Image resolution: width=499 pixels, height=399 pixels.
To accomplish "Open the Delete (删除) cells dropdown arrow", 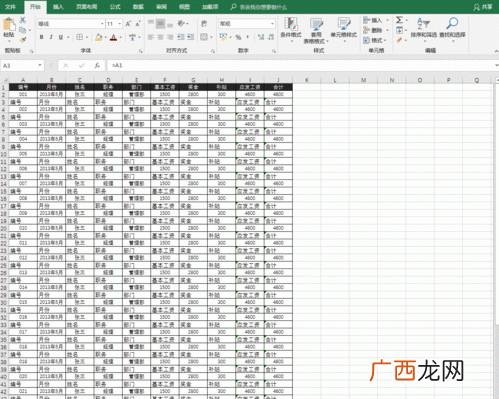I will [x=387, y=30].
